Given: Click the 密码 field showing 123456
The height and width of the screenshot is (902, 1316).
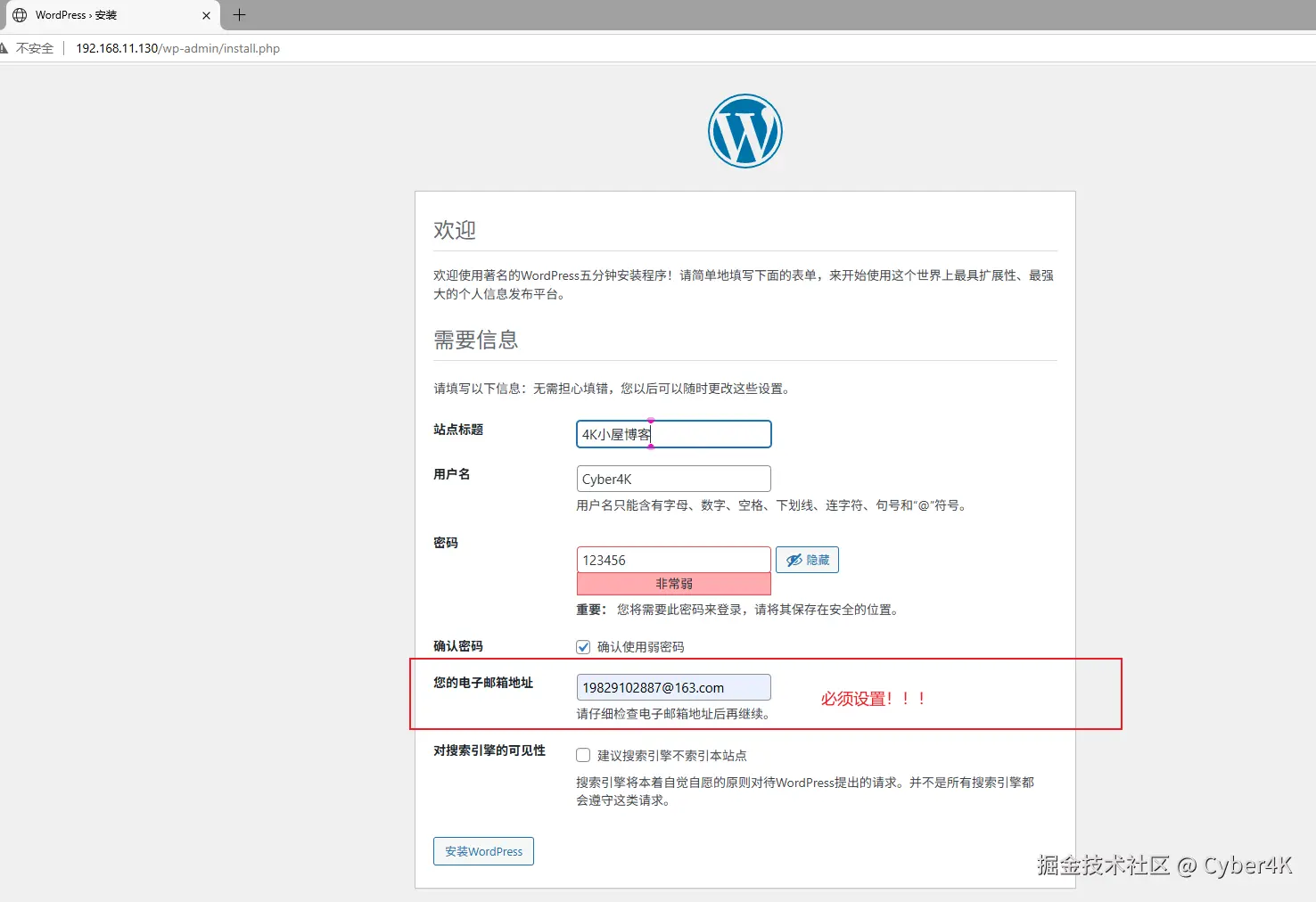Looking at the screenshot, I should click(x=674, y=560).
